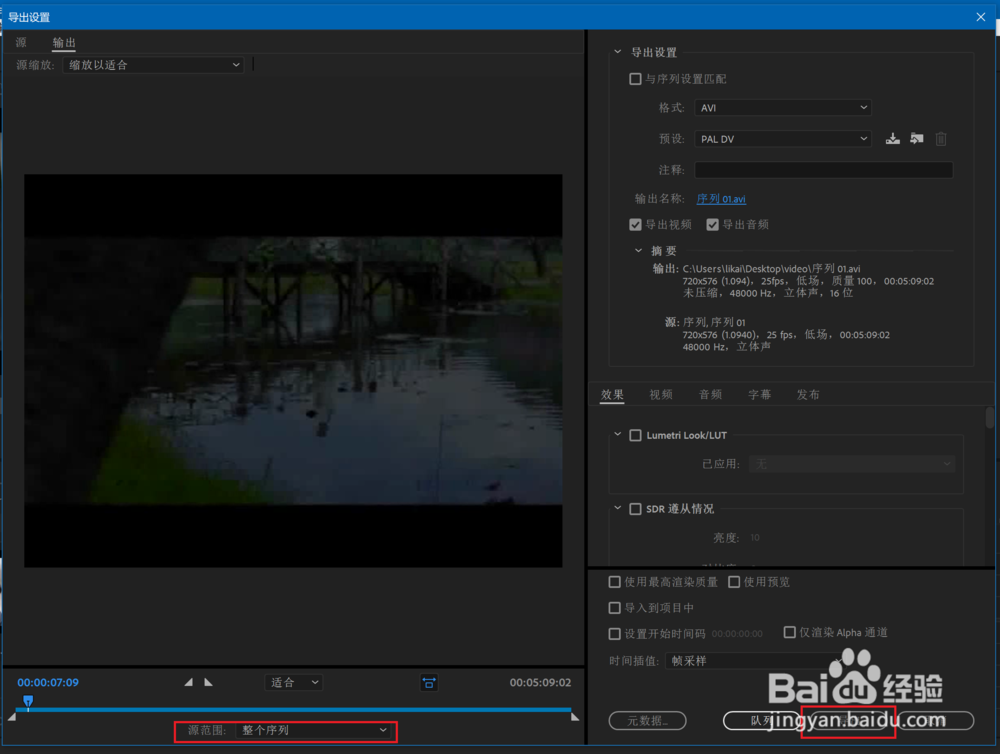Switch to the 输出 tab

64,43
